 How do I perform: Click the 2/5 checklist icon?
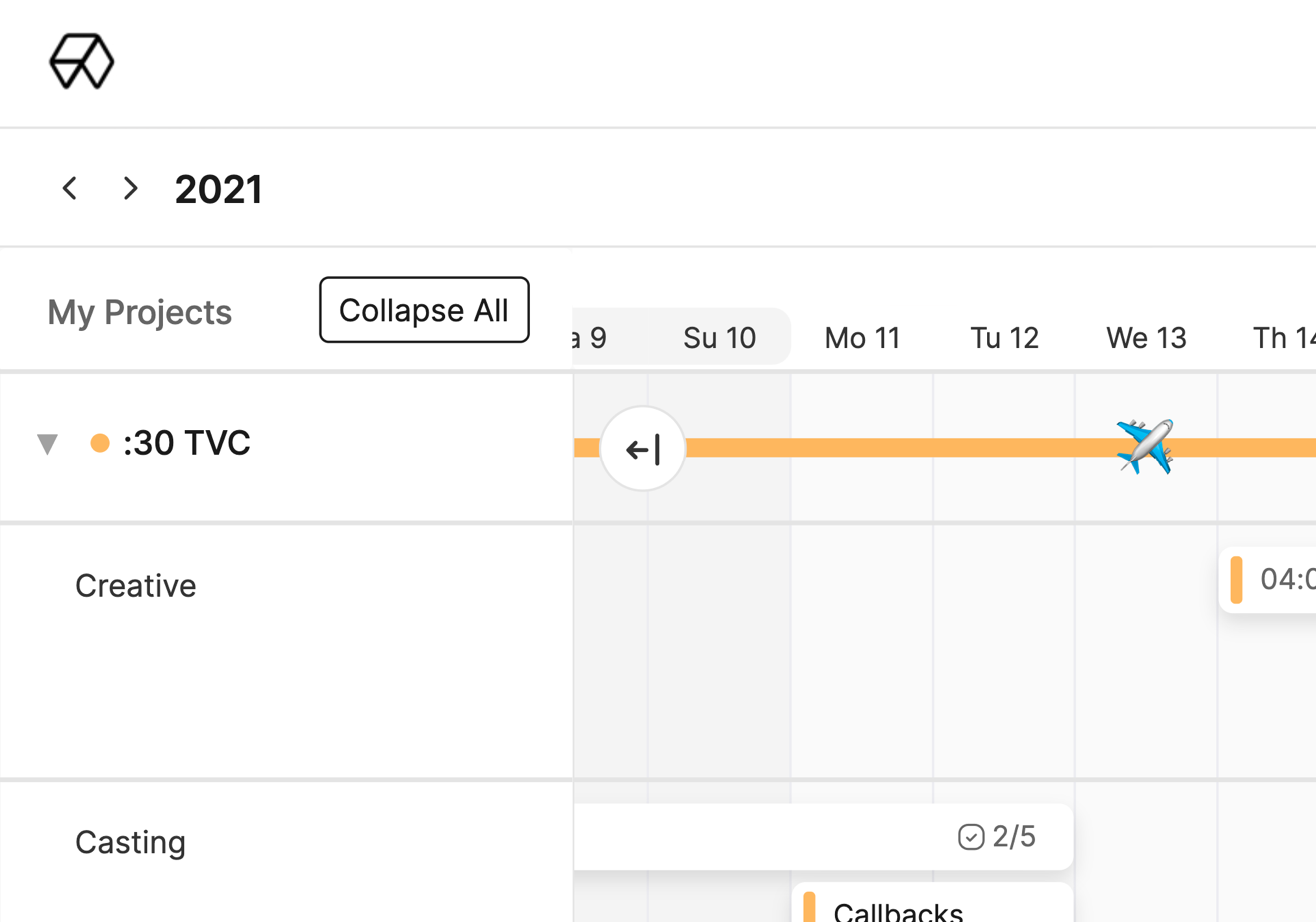970,837
